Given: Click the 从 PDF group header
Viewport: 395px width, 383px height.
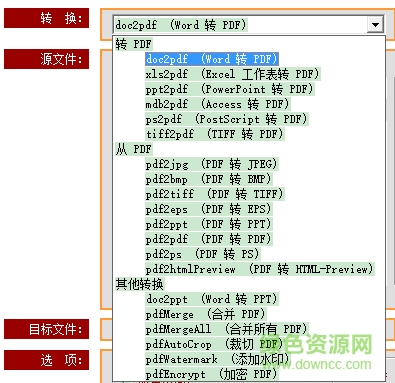Looking at the screenshot, I should [134, 149].
